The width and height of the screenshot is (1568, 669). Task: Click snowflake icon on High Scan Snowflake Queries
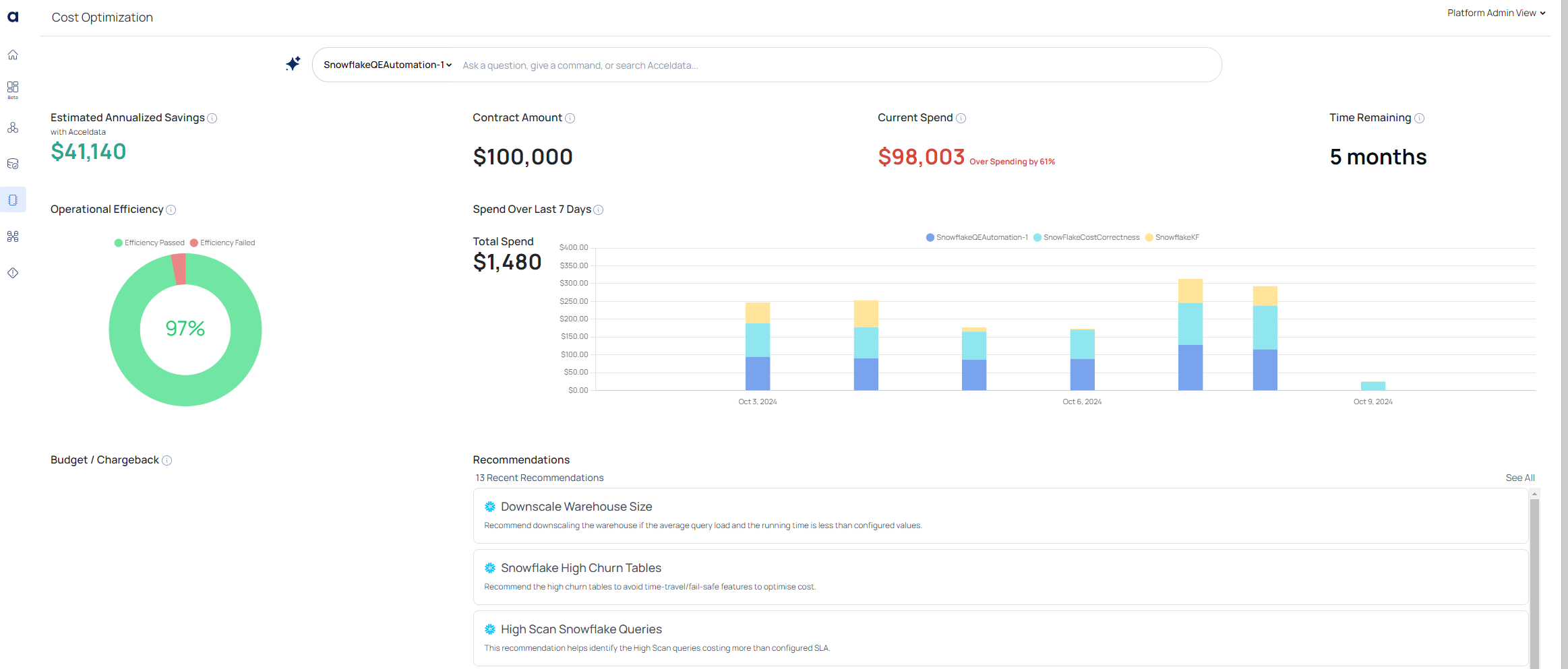(x=490, y=629)
